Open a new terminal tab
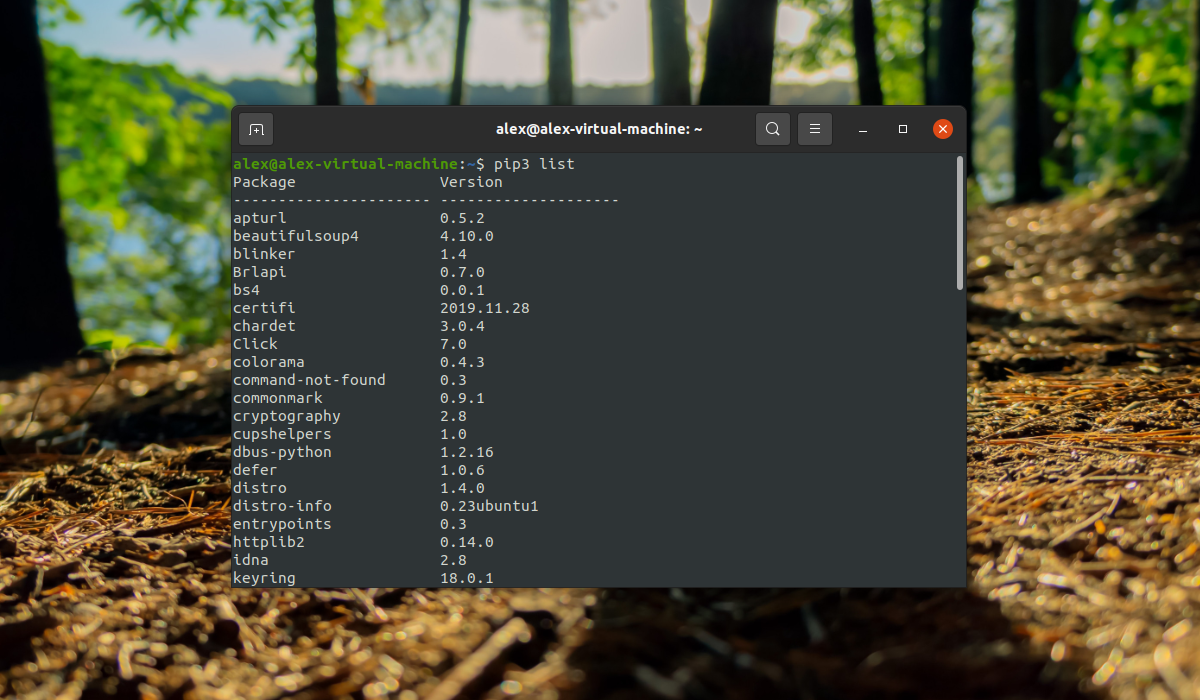Image resolution: width=1200 pixels, height=700 pixels. click(x=256, y=129)
